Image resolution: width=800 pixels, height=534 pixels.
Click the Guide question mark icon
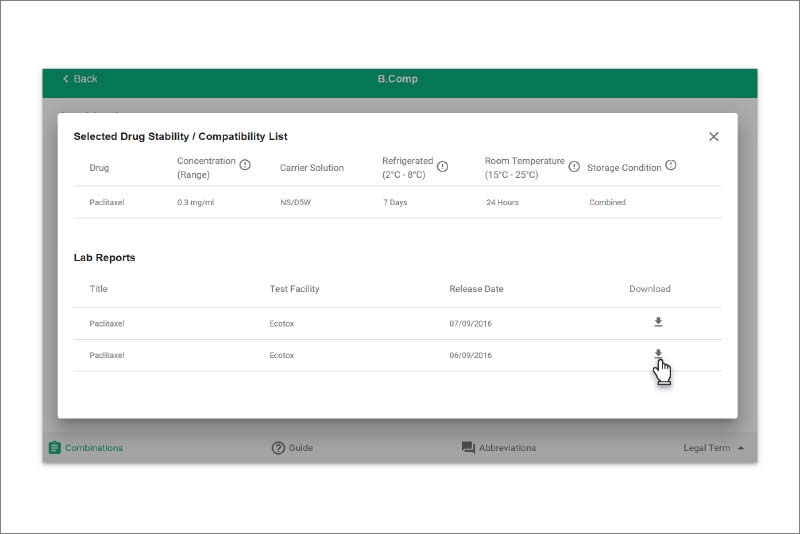[x=278, y=448]
